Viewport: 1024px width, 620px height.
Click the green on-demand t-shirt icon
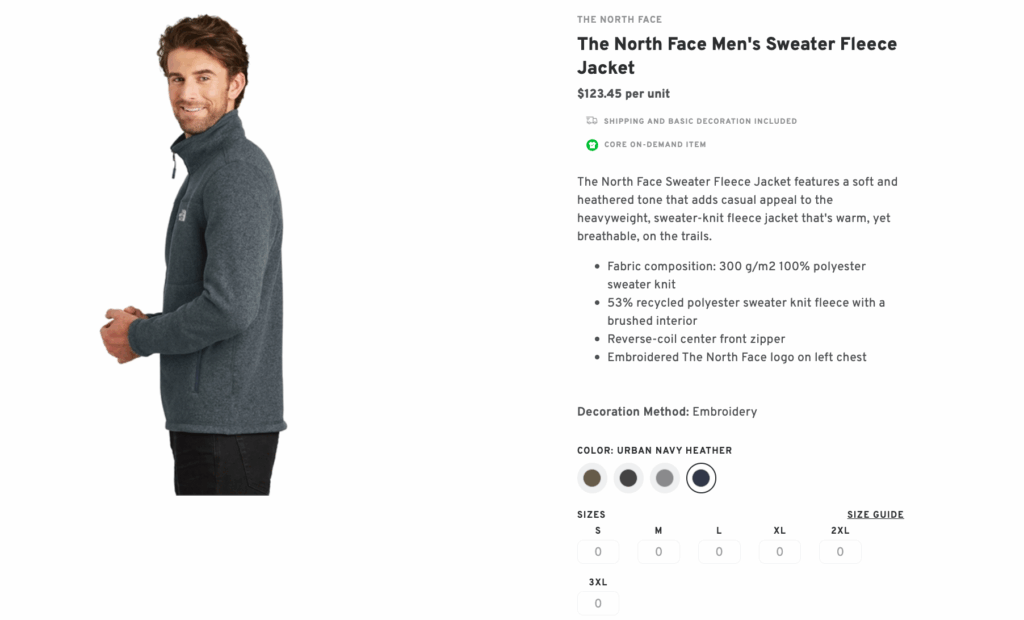pos(592,144)
